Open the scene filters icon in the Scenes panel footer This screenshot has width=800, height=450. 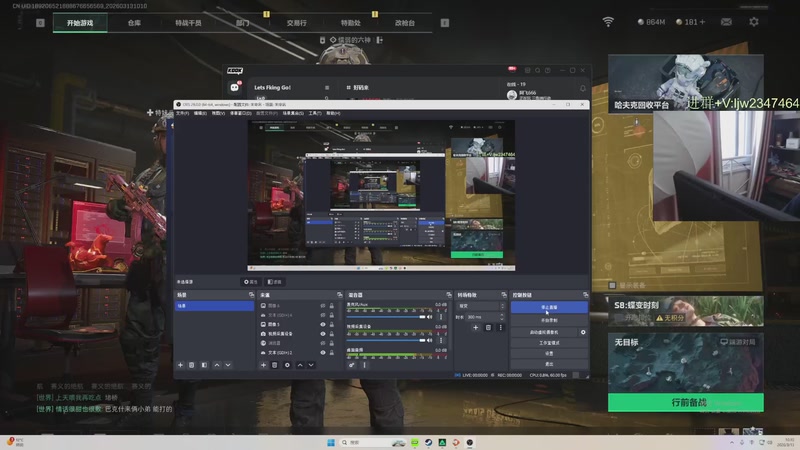point(204,365)
